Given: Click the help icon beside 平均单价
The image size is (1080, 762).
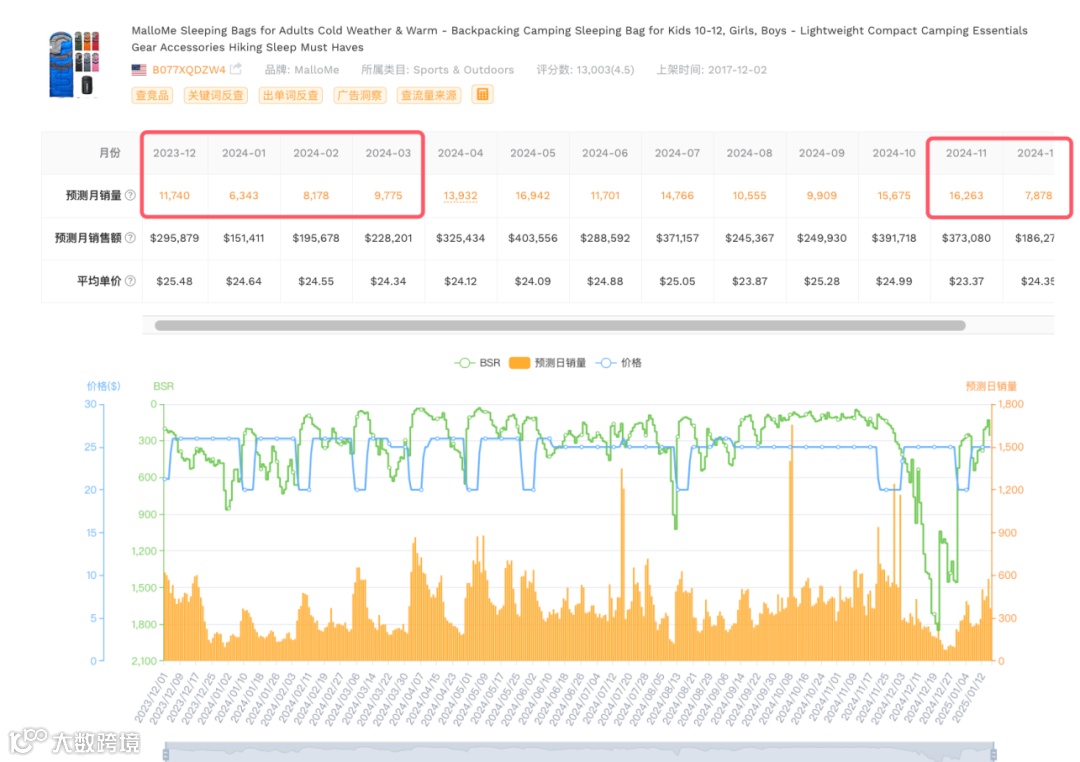Looking at the screenshot, I should point(130,280).
